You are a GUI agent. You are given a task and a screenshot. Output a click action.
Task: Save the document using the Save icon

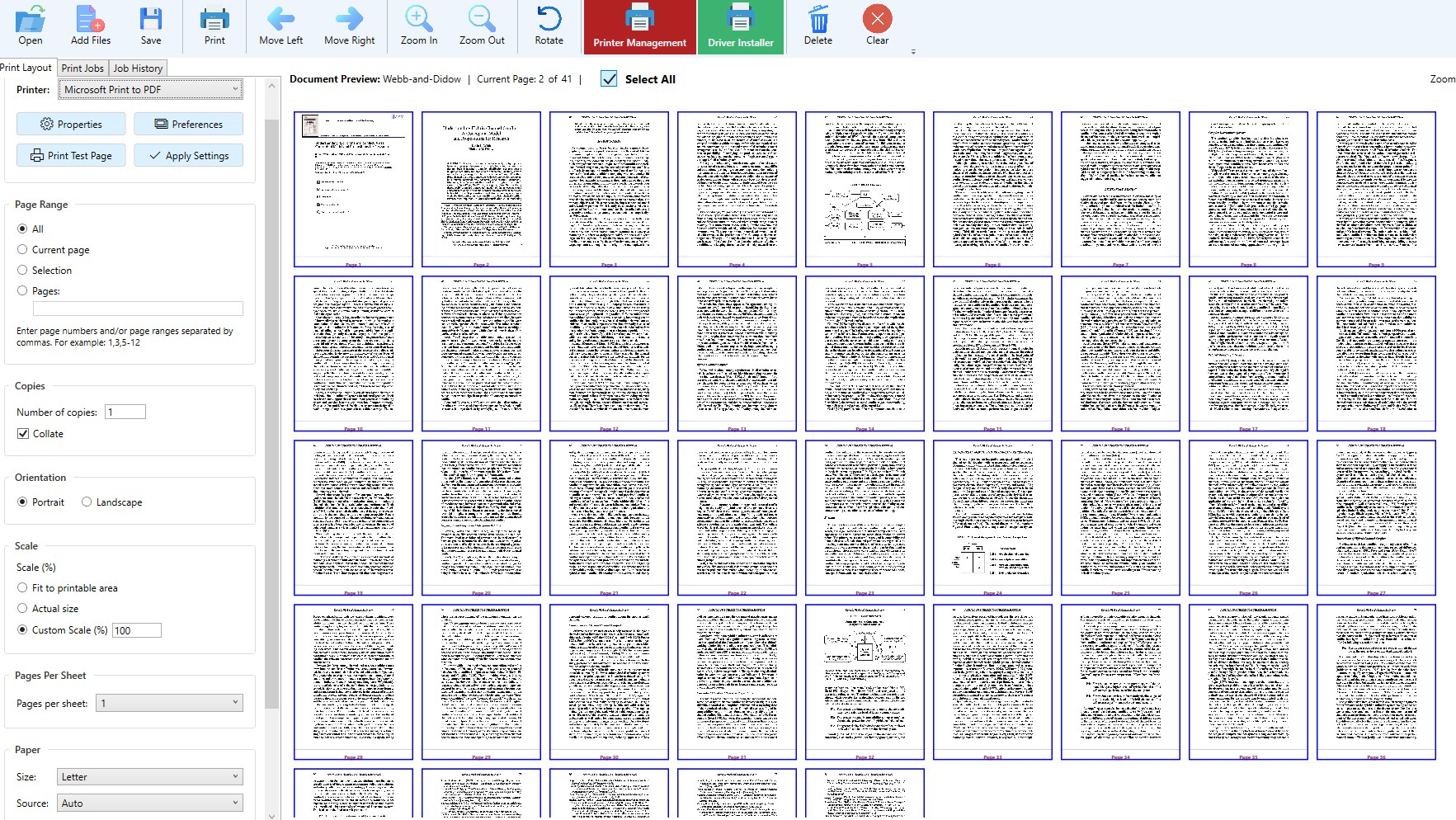click(151, 25)
